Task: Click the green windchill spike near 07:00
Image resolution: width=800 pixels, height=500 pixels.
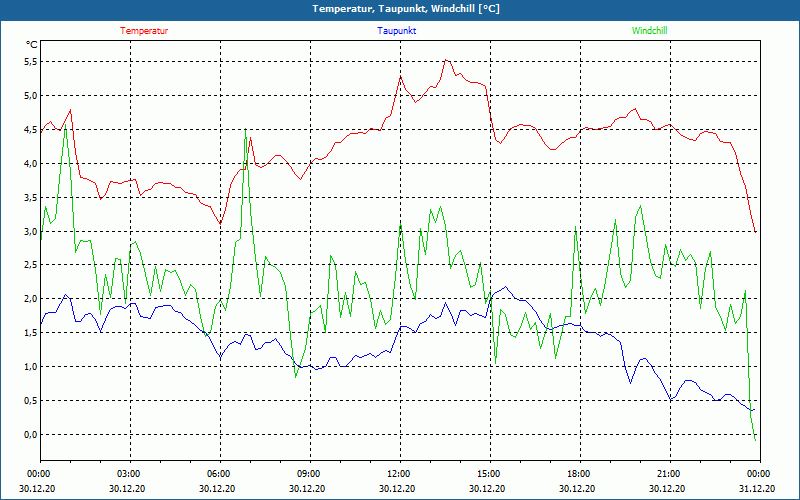Action: click(245, 130)
